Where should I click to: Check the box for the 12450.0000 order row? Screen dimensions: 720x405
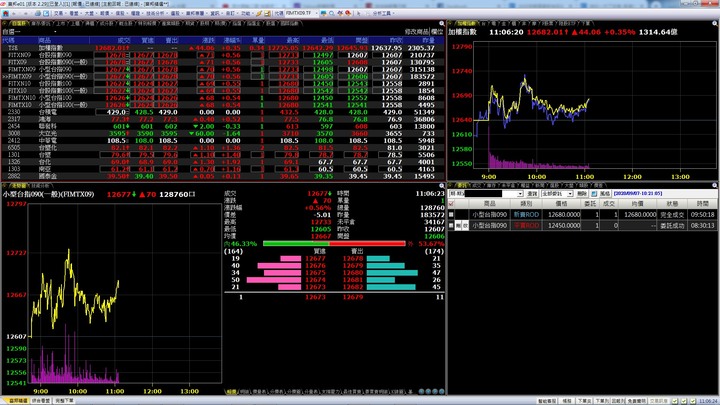coord(451,225)
